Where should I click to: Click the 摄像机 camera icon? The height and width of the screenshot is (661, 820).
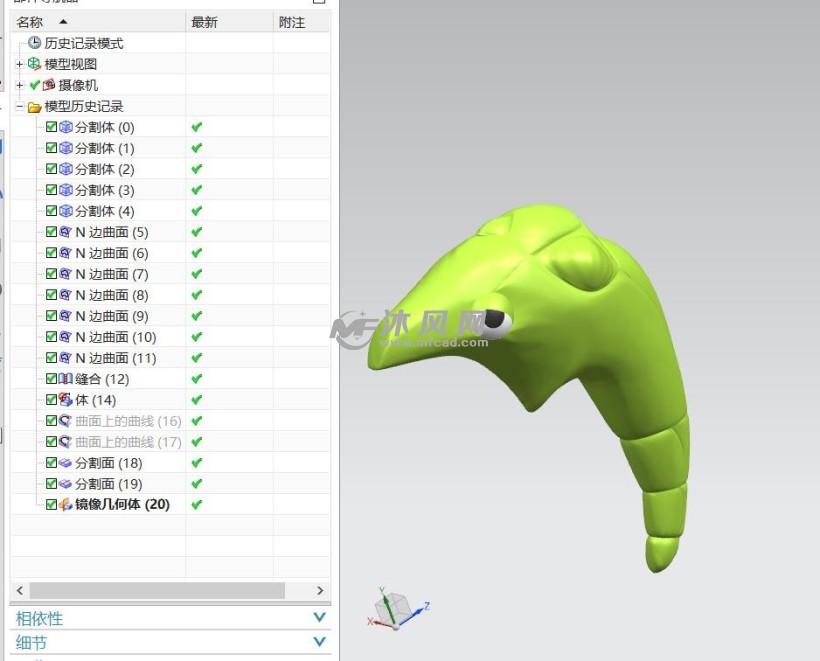pos(49,85)
